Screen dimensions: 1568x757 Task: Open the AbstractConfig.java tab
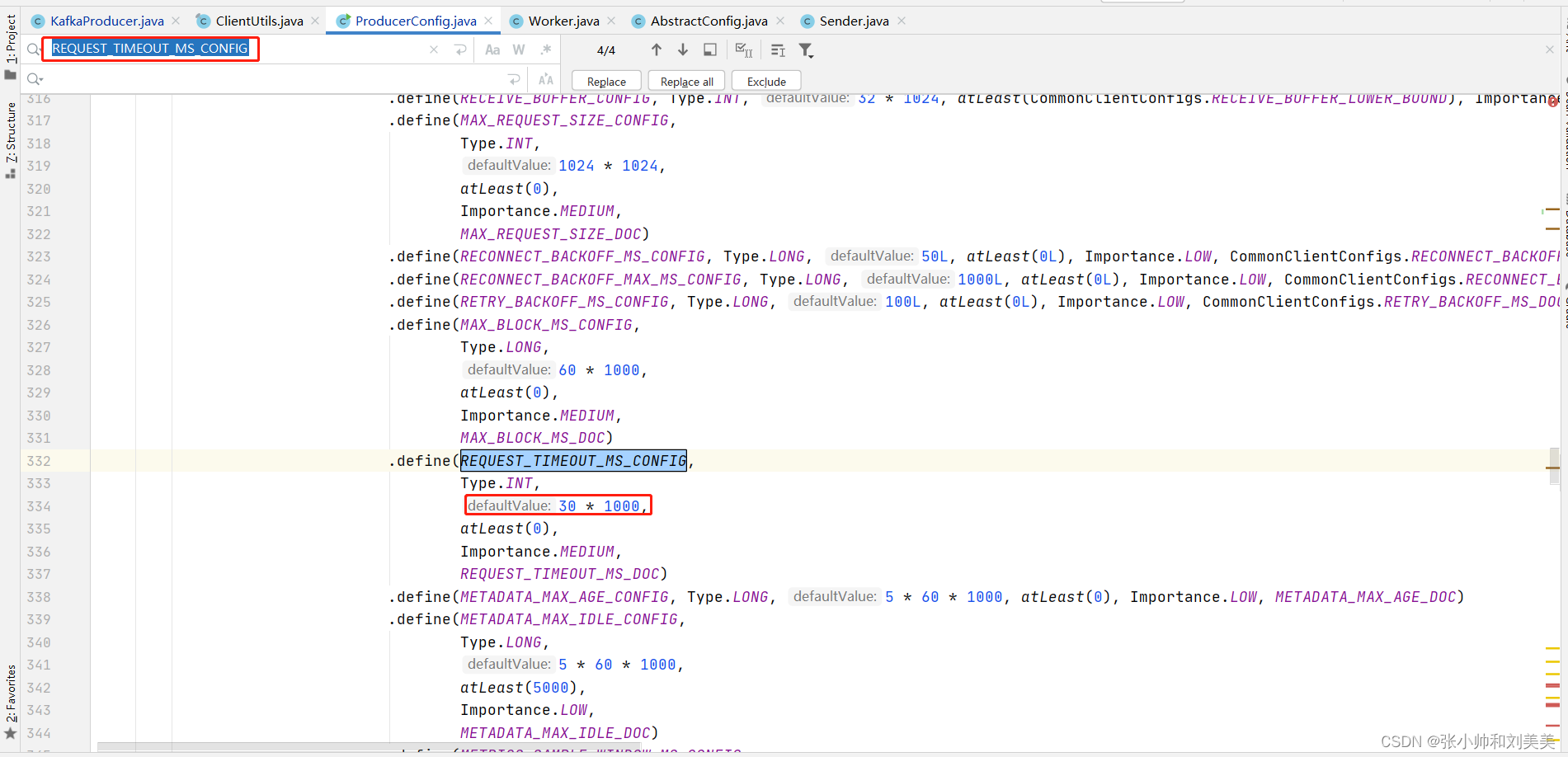tap(709, 21)
